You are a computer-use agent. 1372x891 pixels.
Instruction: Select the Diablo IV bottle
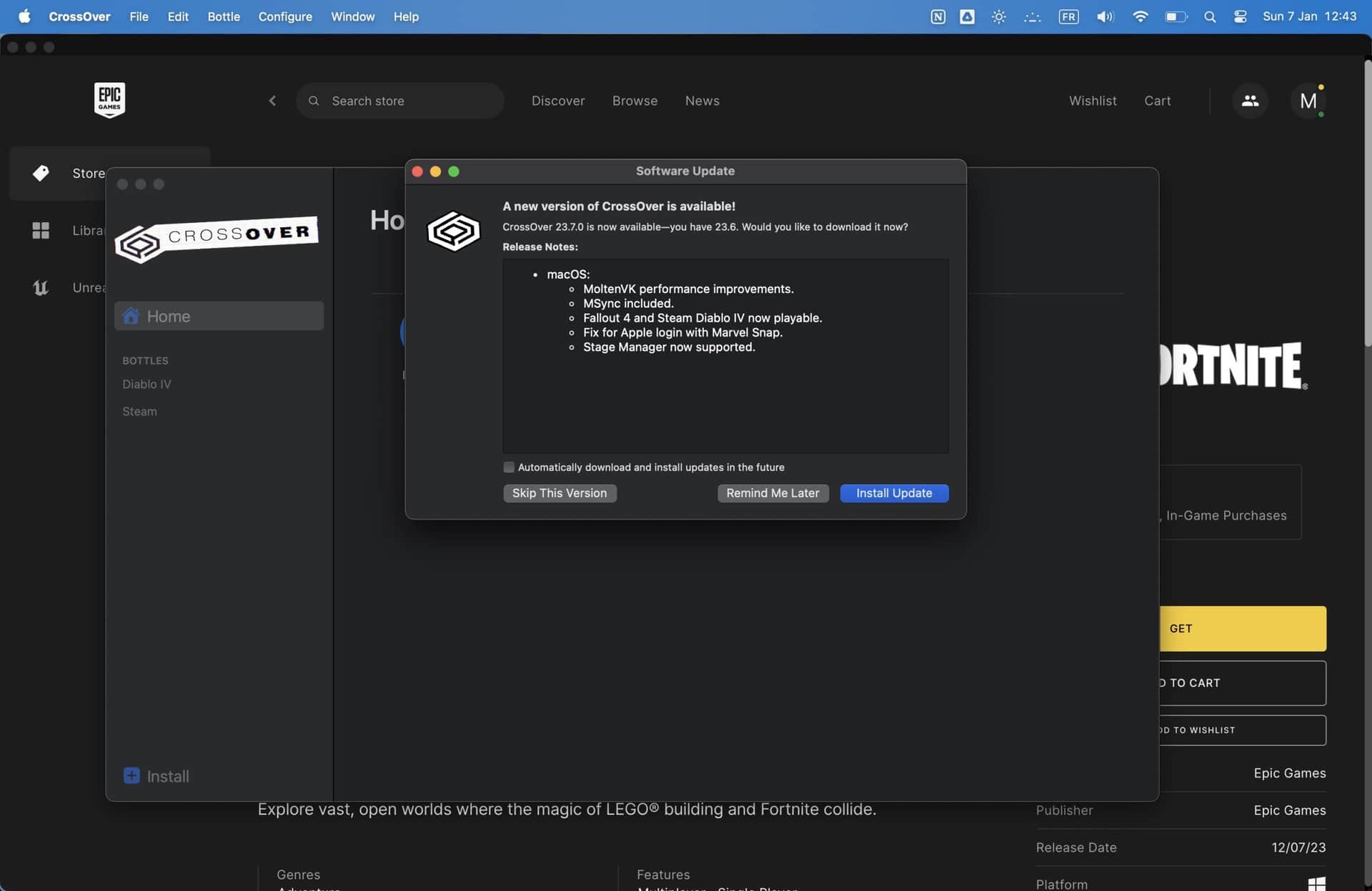[146, 384]
